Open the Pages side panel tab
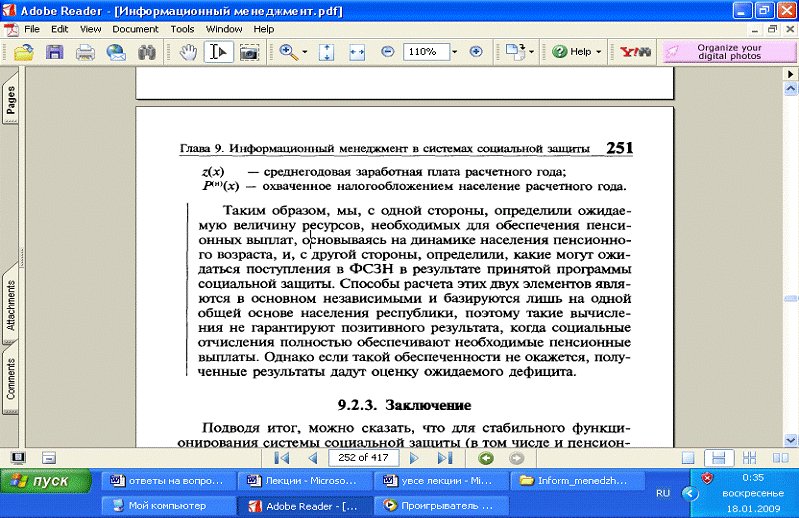The image size is (799, 518). tap(10, 103)
